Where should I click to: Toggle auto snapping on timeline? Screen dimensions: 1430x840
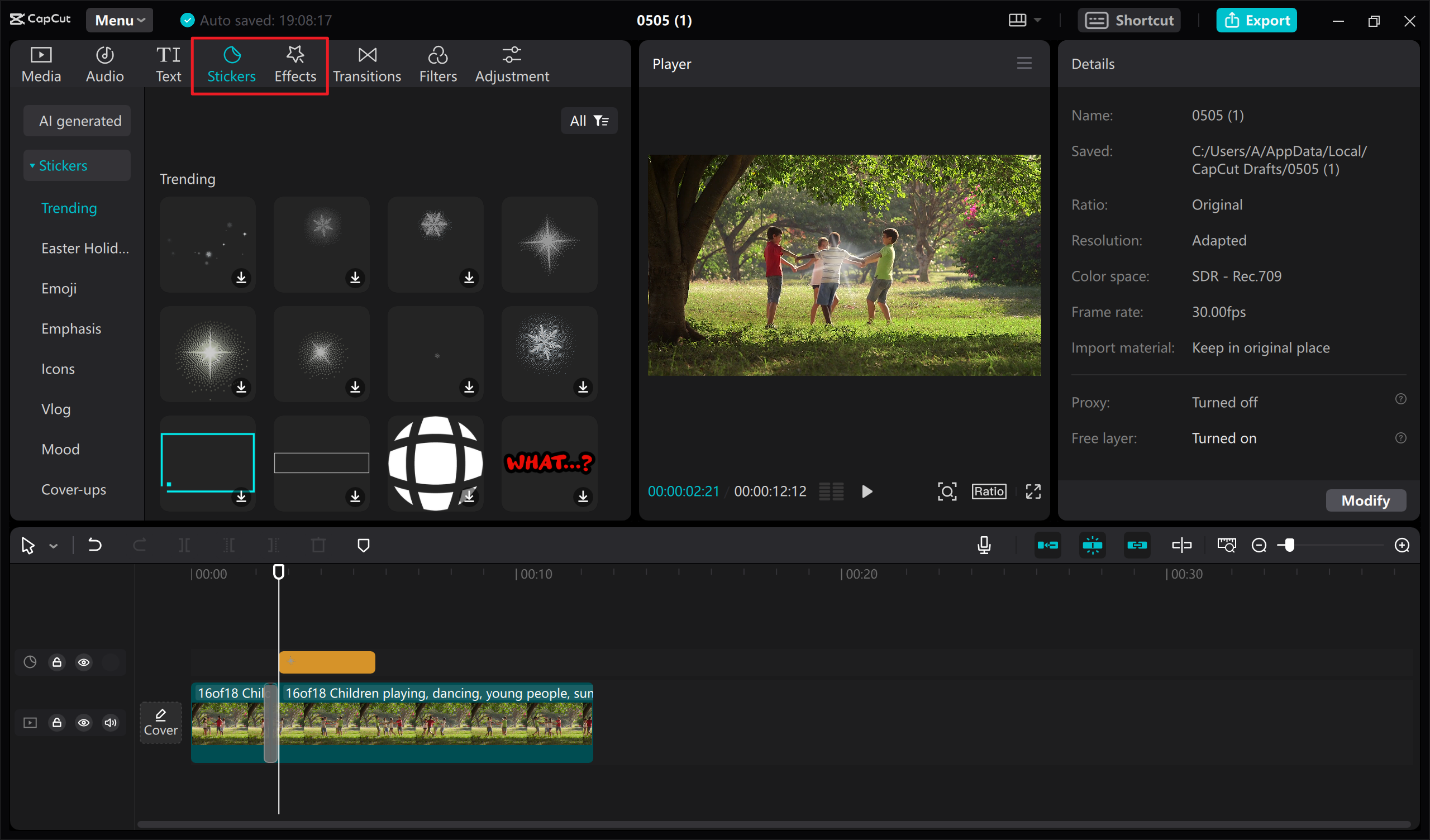tap(1092, 546)
